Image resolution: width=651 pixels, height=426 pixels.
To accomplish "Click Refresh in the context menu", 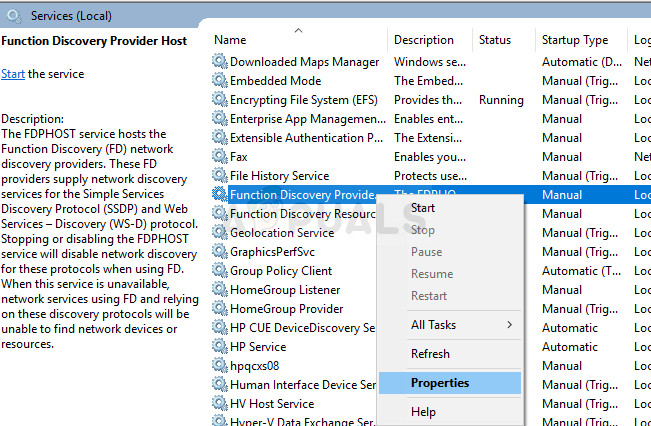I will click(430, 354).
